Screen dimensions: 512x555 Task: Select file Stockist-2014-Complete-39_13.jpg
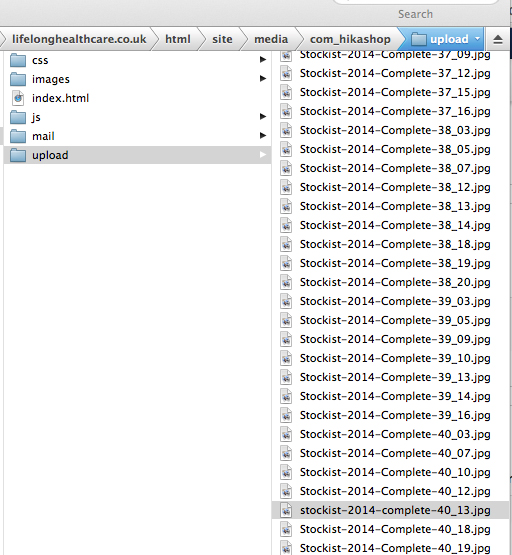(x=395, y=377)
